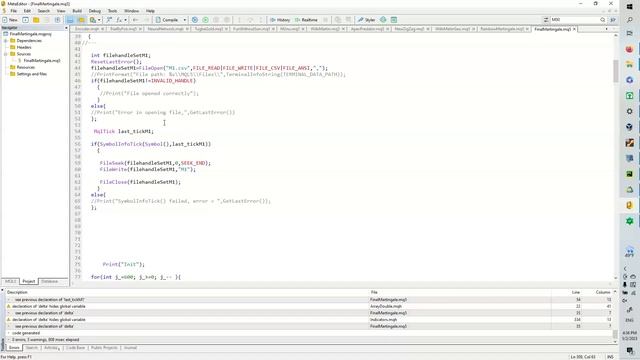Screen dimensions: 640x360
Task: Switch to the Journal toolbox tab
Action: [x=130, y=348]
